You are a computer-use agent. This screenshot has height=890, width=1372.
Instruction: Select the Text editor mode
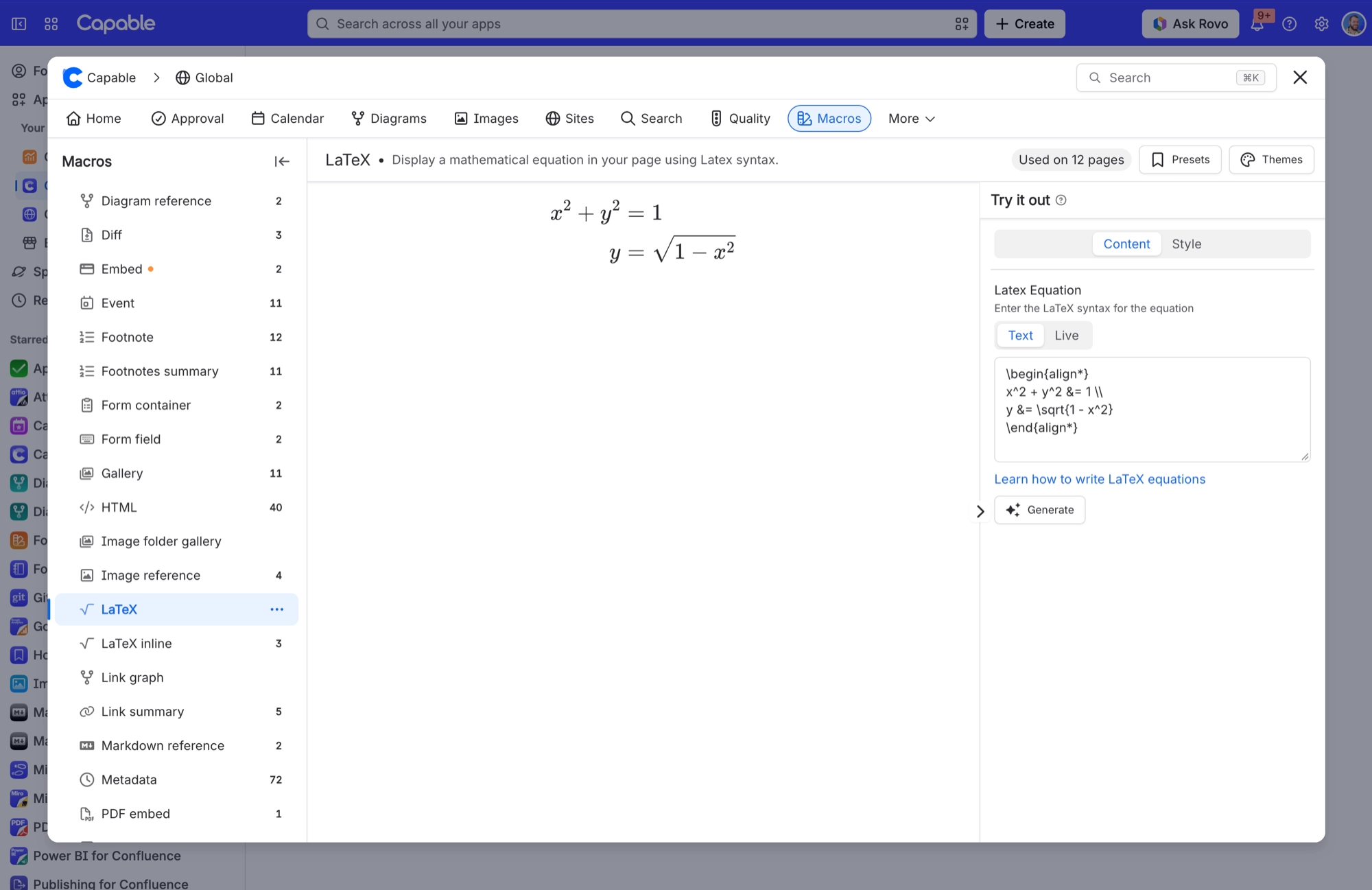[1020, 336]
